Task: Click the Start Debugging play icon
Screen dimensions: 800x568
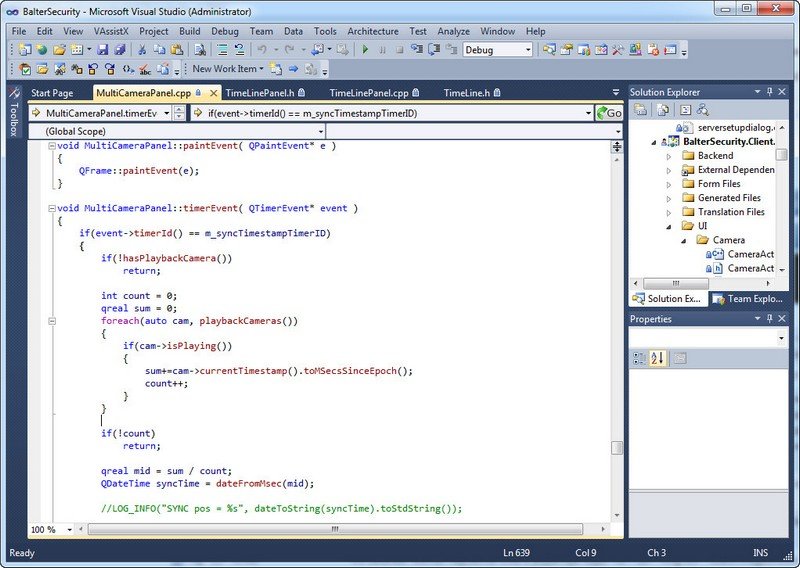Action: [365, 49]
